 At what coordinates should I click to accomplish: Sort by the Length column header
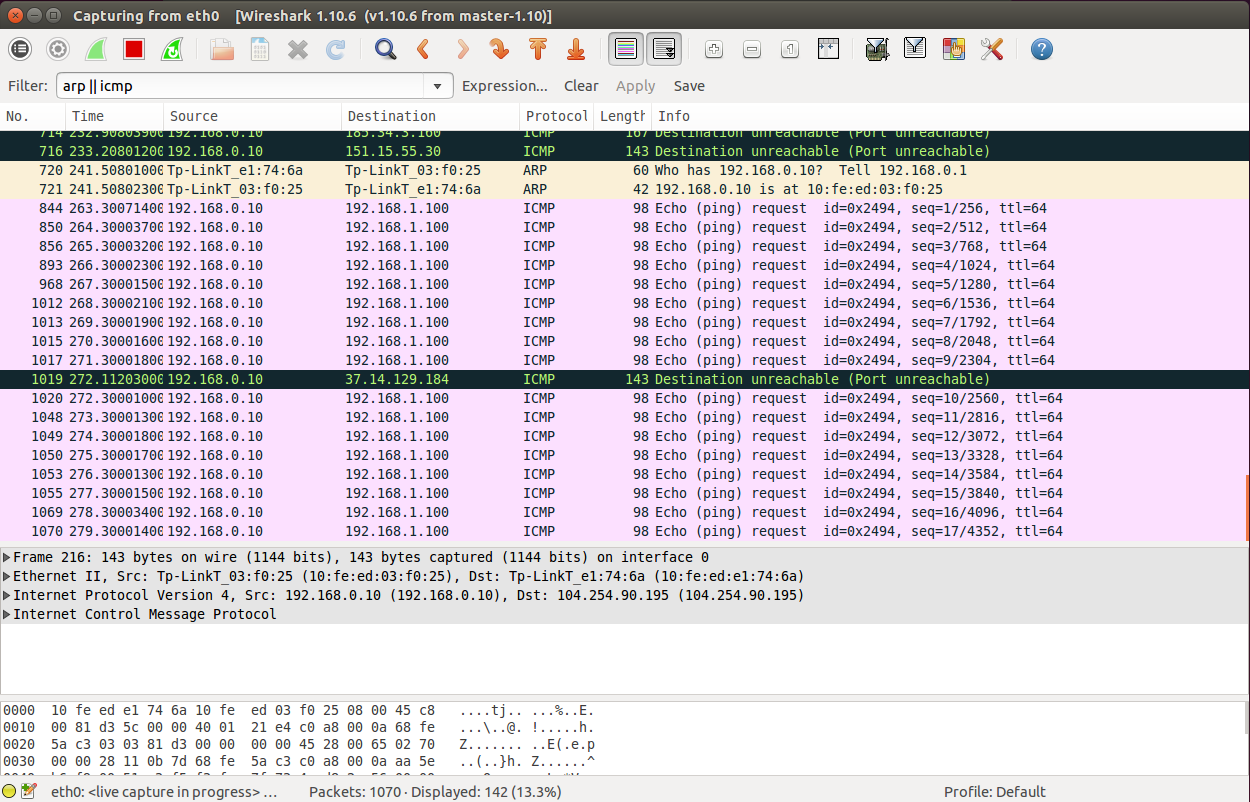623,116
